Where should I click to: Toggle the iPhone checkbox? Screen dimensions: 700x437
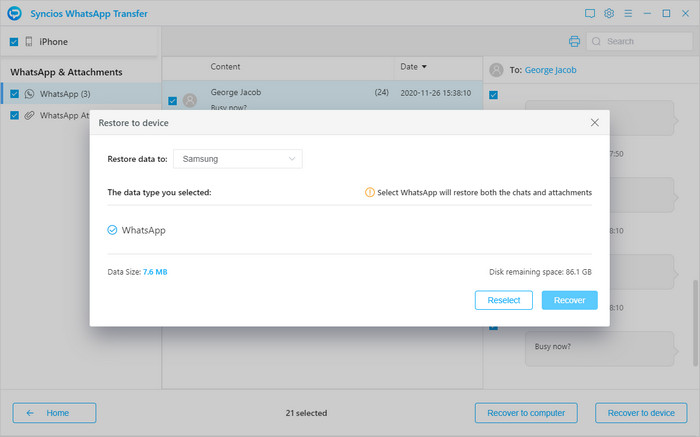[14, 42]
